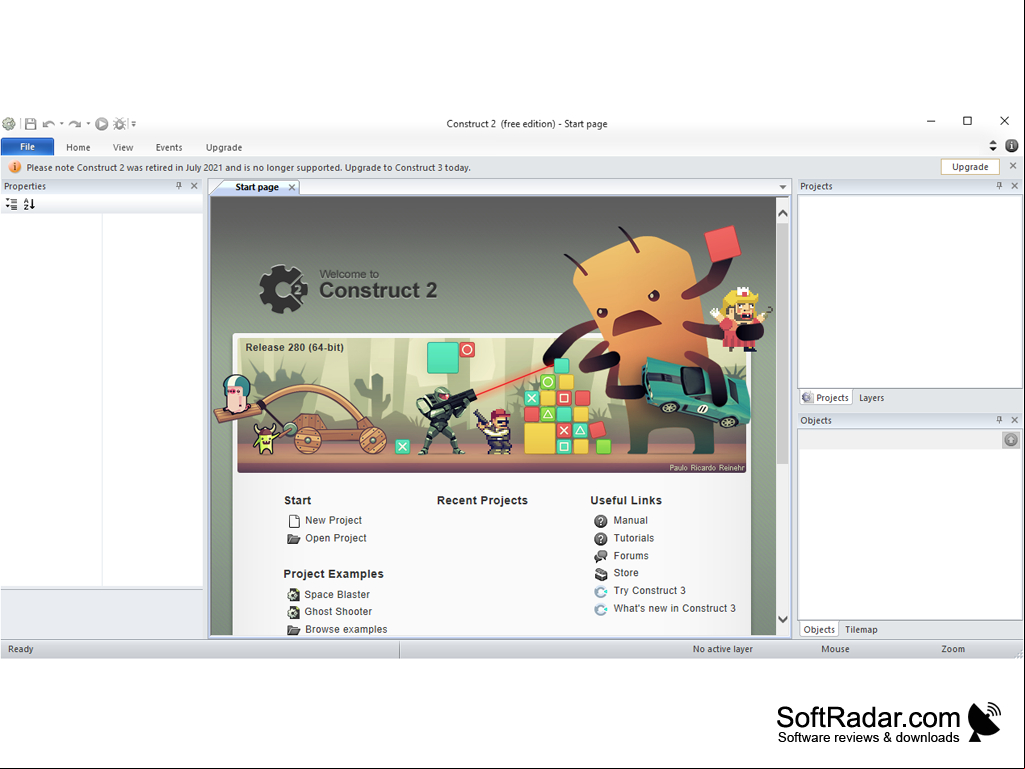
Task: Open the undo history dropdown arrow
Action: tap(61, 124)
